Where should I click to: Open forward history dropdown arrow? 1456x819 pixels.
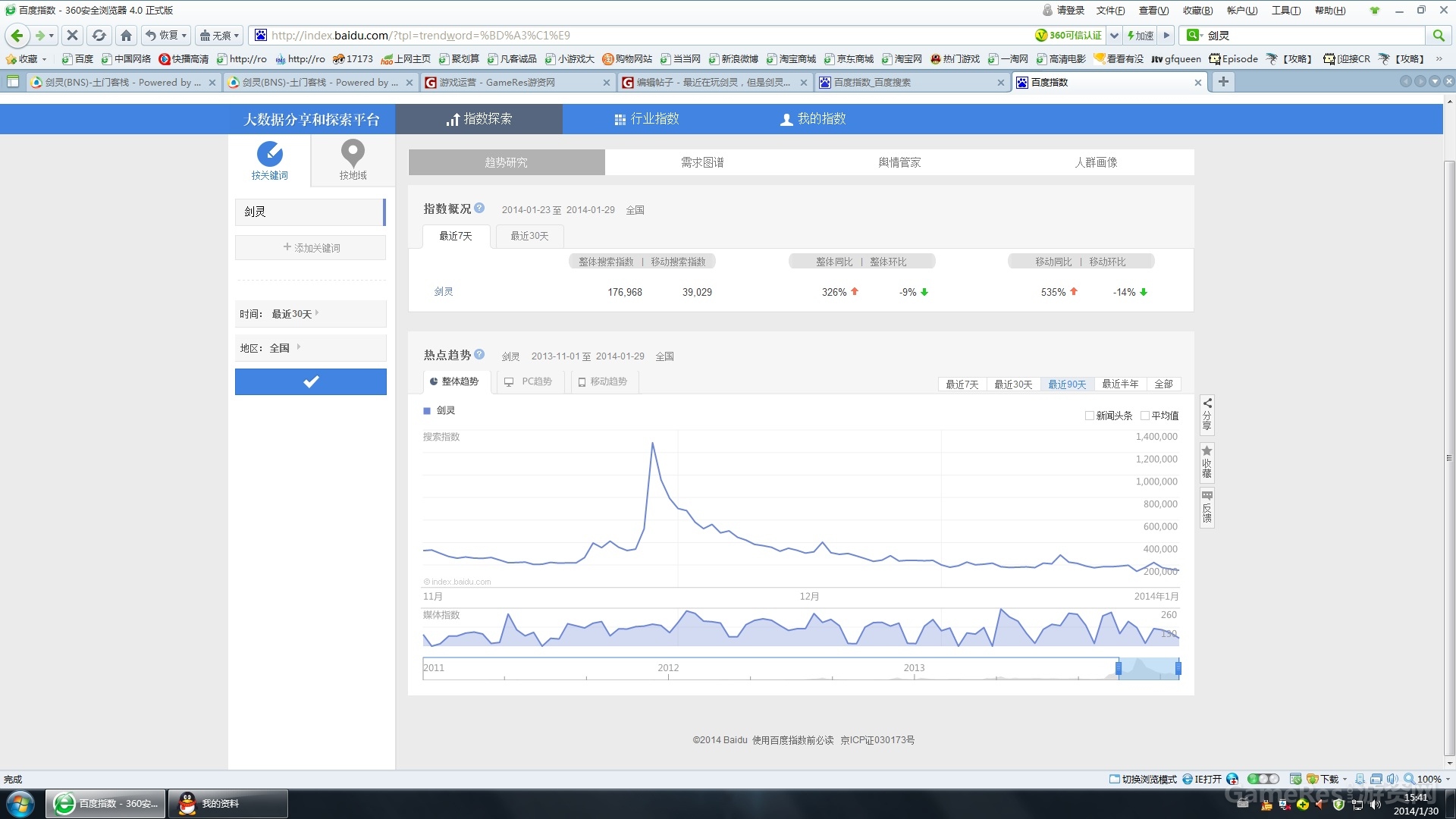click(52, 36)
